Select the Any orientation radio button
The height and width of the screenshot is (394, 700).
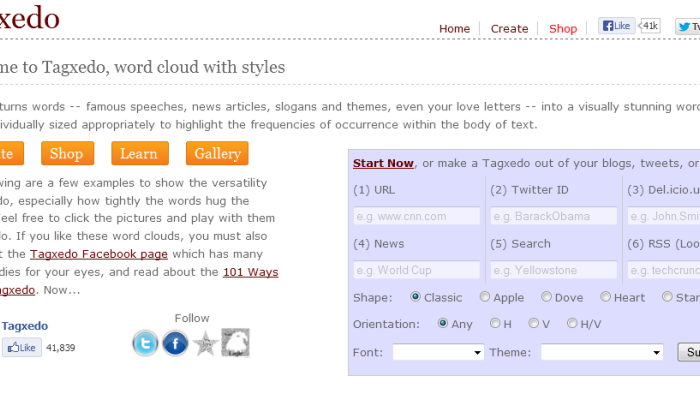[x=442, y=323]
